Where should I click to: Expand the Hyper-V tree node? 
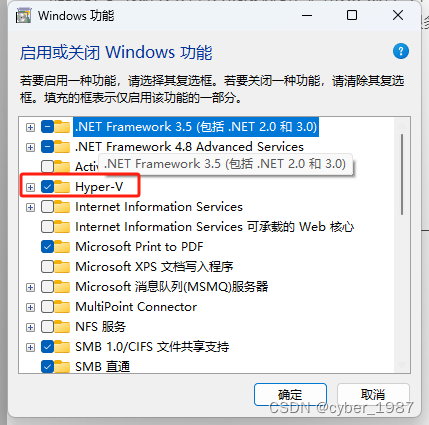tap(30, 187)
